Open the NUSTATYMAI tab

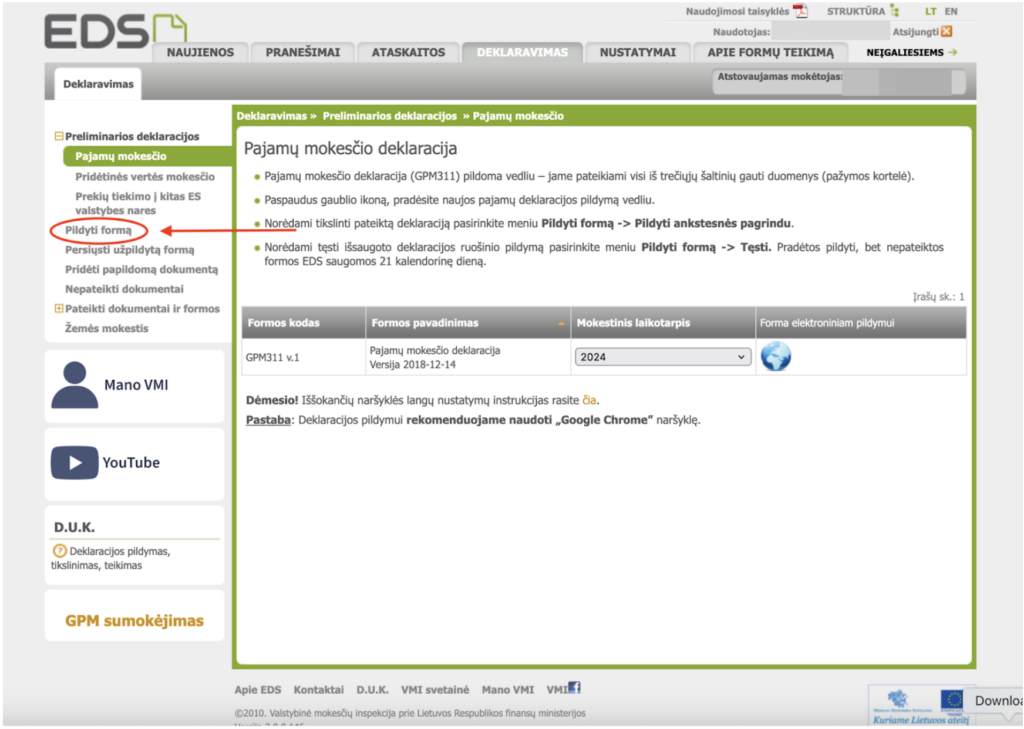pos(637,52)
